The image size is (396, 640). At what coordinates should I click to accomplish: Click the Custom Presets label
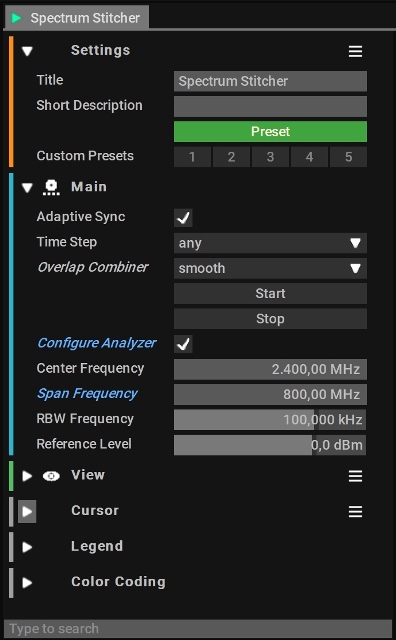pos(85,156)
